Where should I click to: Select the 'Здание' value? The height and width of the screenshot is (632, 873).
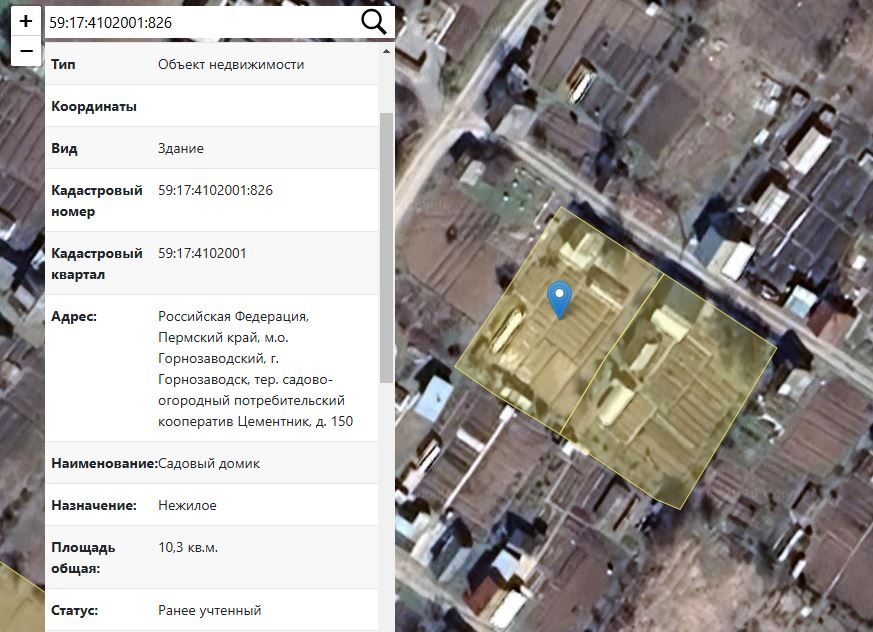point(181,149)
